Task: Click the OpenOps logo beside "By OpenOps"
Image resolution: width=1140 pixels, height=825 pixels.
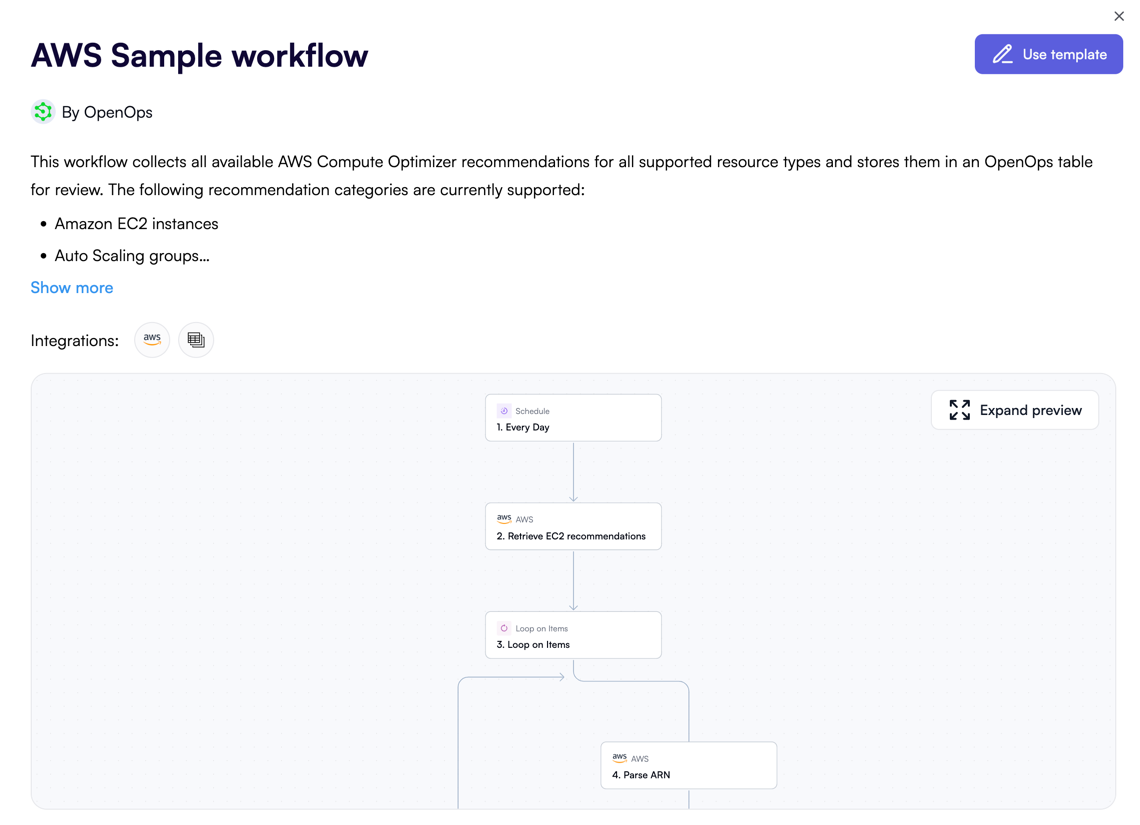Action: 42,112
